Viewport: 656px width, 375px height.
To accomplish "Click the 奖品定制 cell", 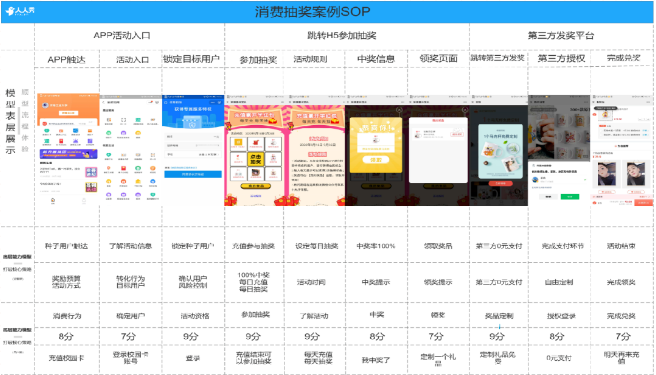I will (499, 316).
